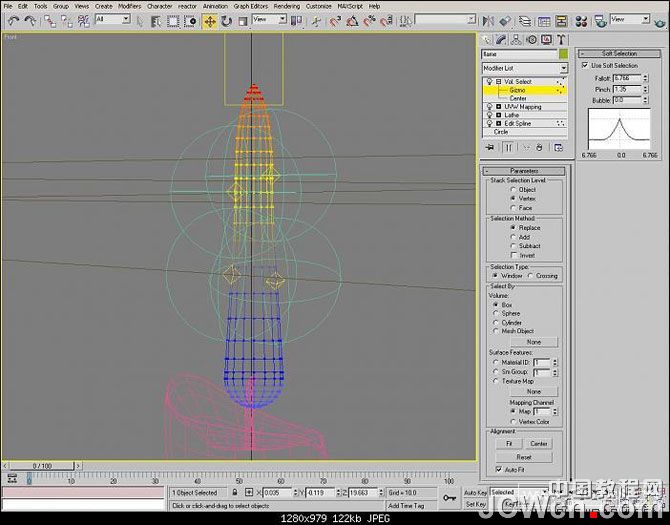Open Curve Editor toolbar icon
The height and width of the screenshot is (525, 670).
pos(544,21)
